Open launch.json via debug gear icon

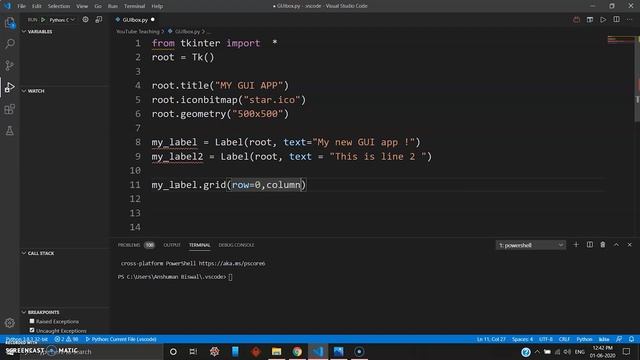click(x=85, y=20)
